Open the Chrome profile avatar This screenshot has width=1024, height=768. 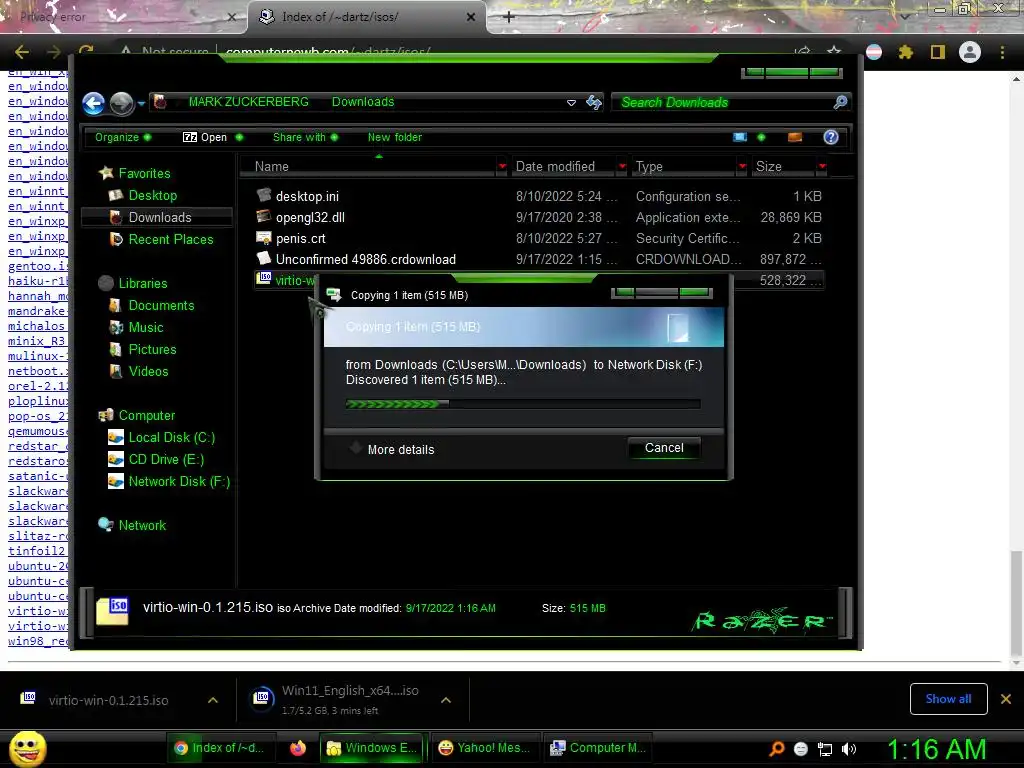point(970,52)
